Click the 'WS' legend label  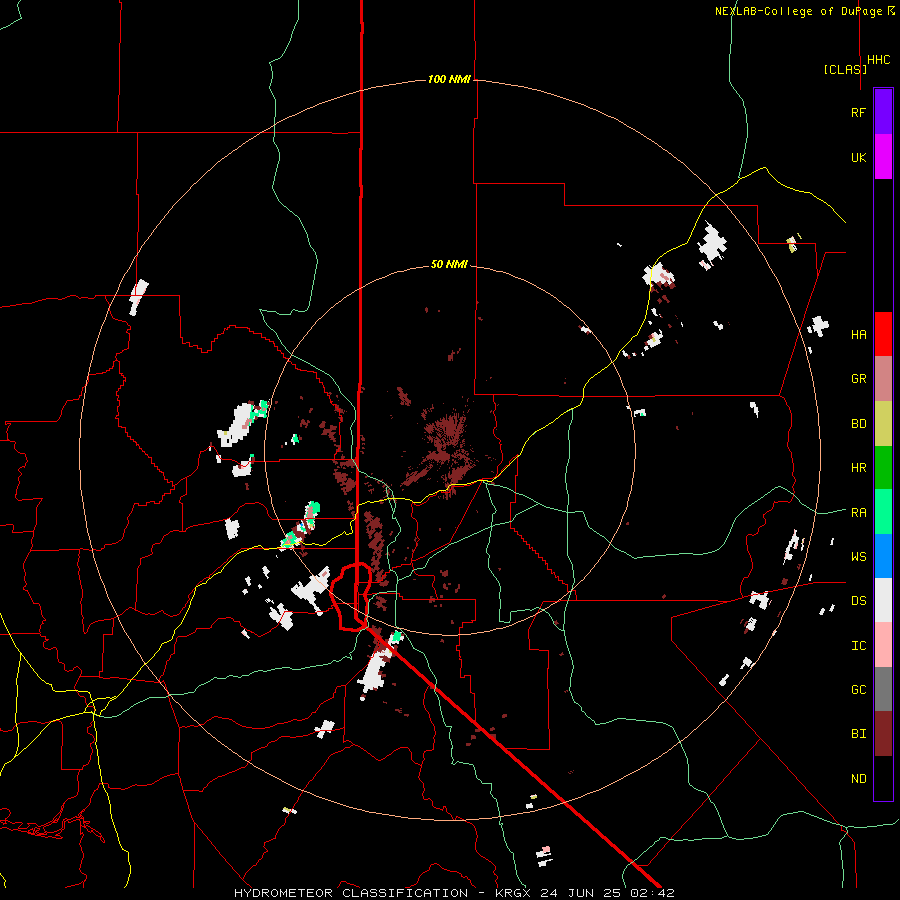tap(858, 557)
